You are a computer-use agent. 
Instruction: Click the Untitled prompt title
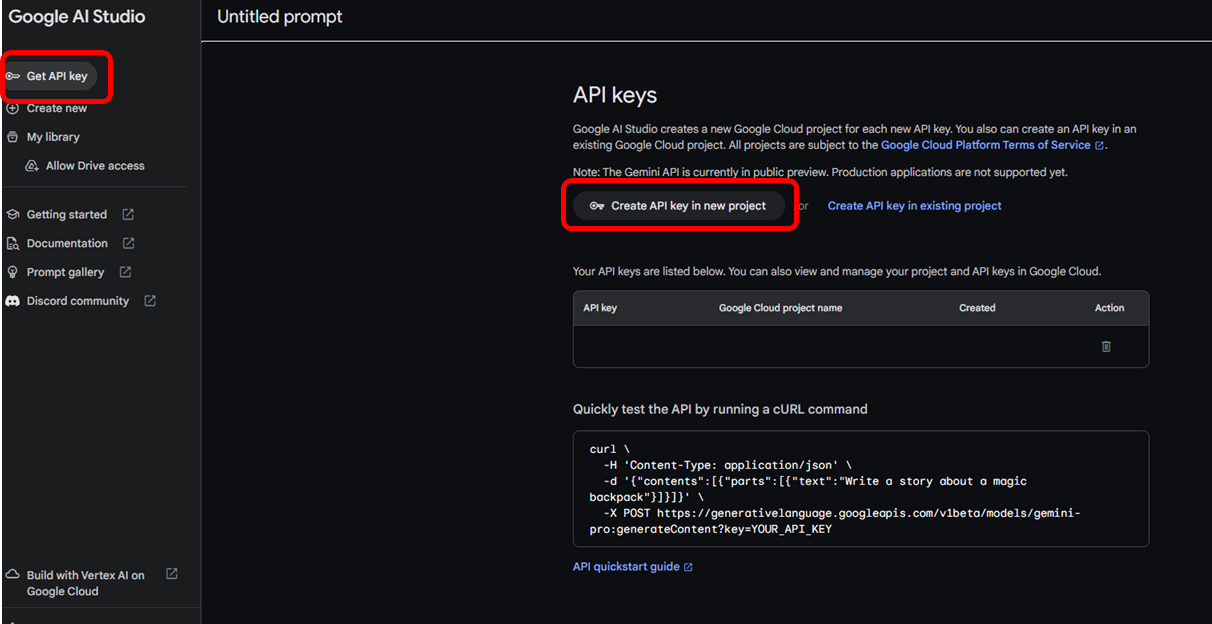pyautogui.click(x=280, y=17)
